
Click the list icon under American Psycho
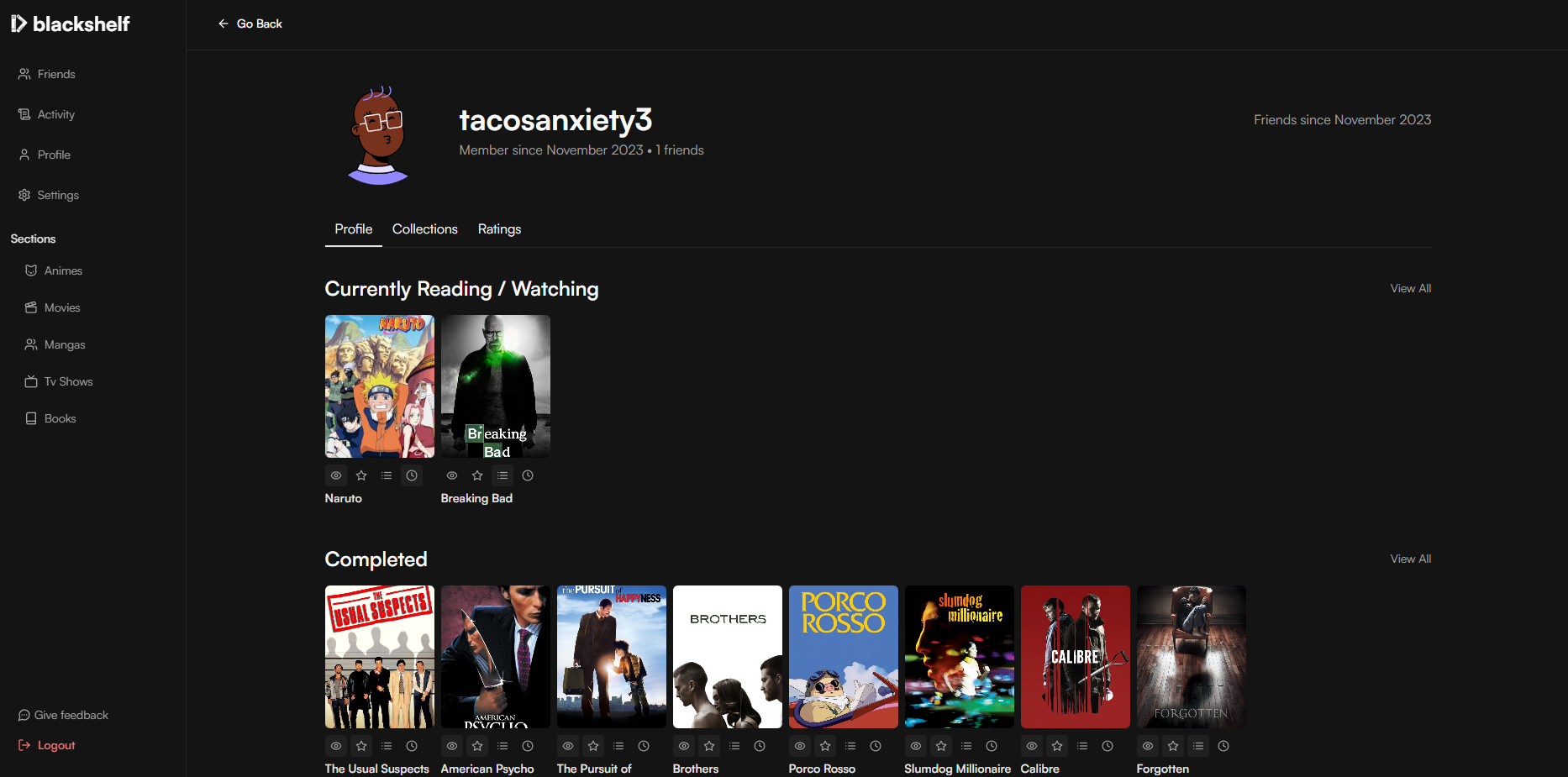(502, 746)
